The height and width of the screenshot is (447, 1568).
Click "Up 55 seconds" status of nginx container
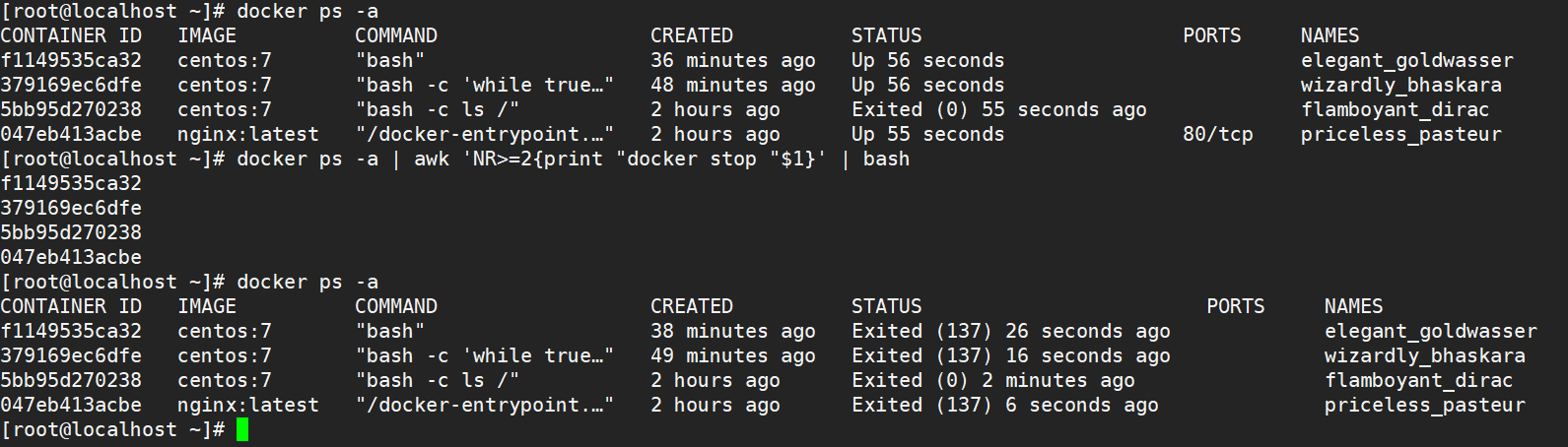(x=927, y=135)
